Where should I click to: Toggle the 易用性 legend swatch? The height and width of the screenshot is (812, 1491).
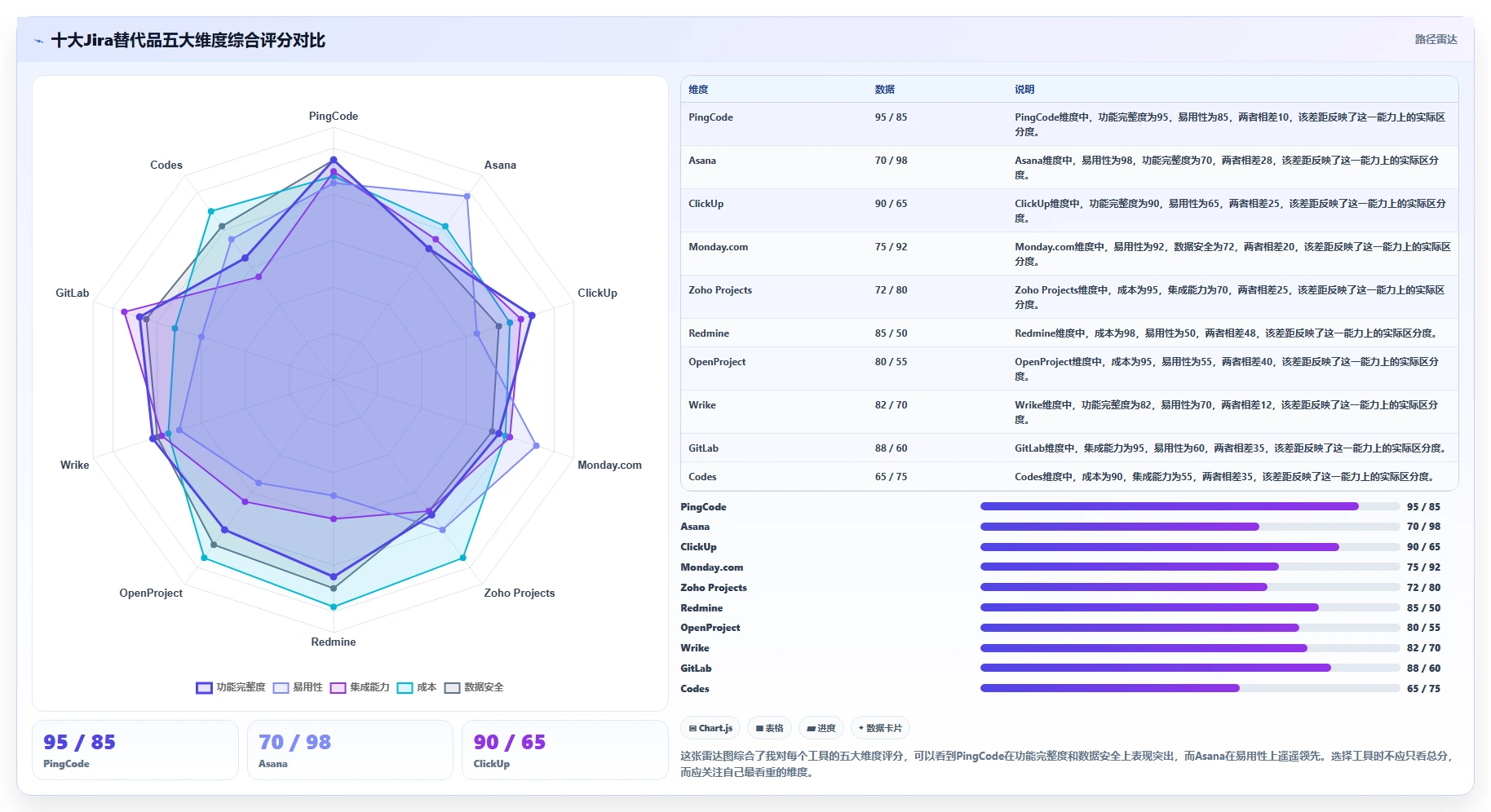click(x=281, y=688)
